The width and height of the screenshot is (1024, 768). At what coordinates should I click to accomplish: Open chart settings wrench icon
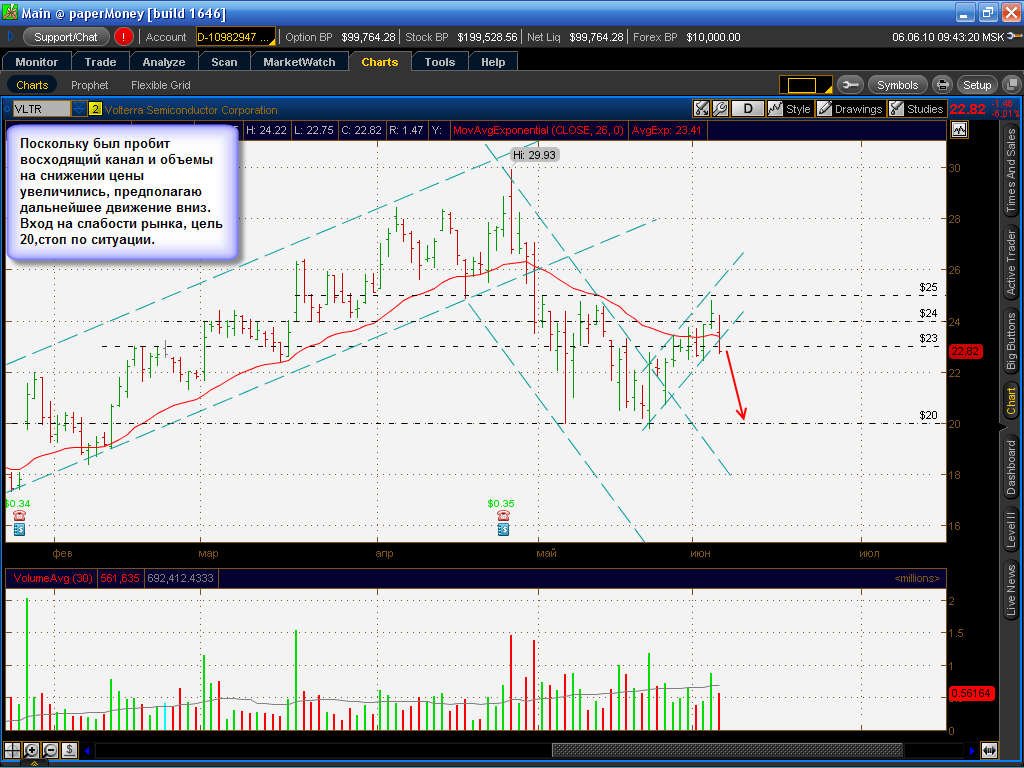point(720,109)
